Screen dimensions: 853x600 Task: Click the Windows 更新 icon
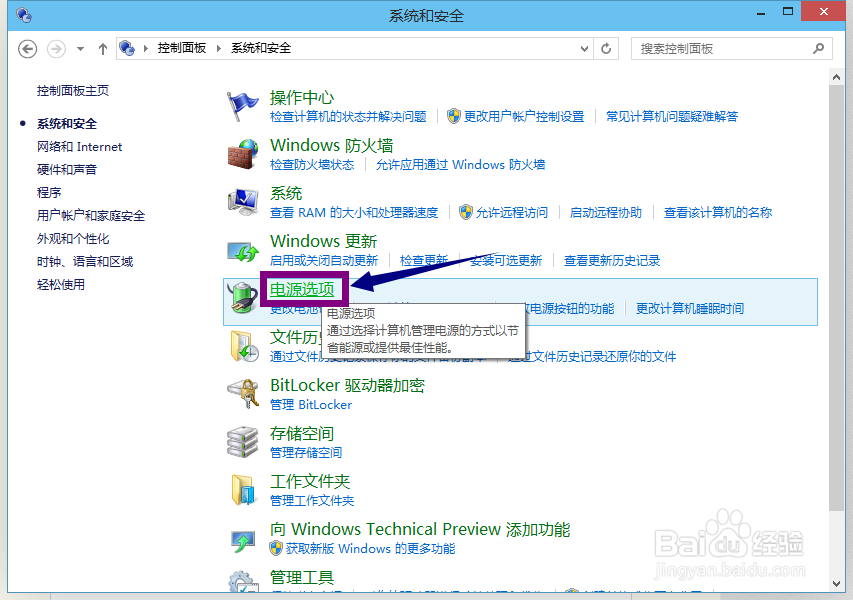point(242,248)
